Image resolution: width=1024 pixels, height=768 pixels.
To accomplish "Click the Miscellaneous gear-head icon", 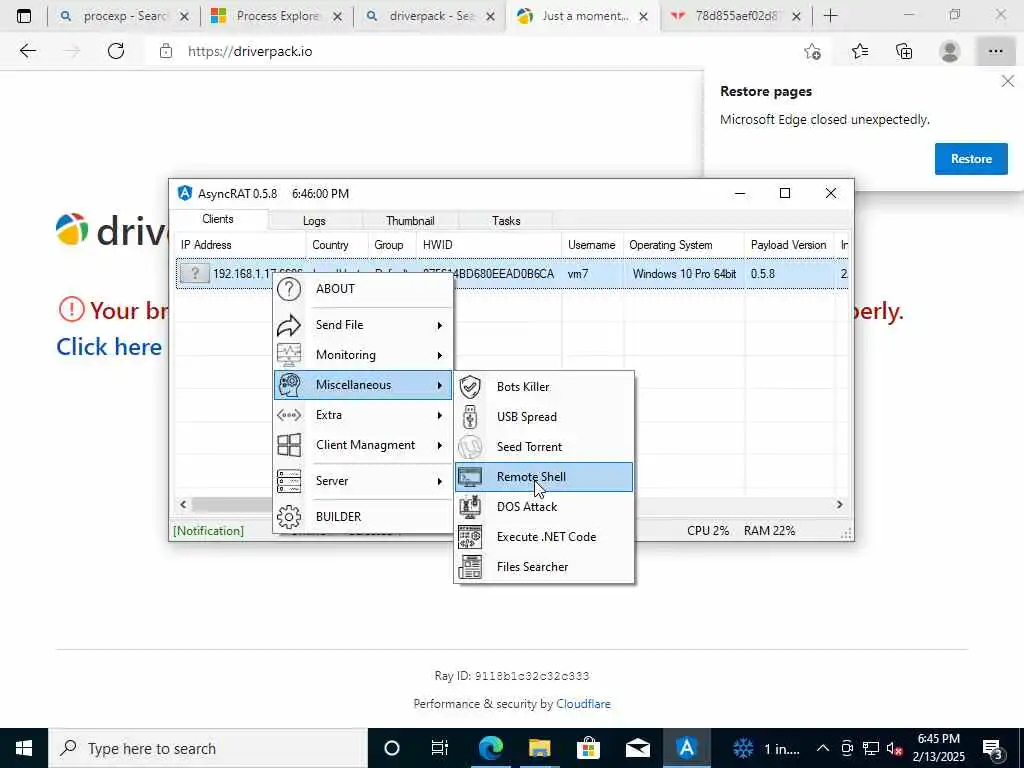I will pos(289,385).
